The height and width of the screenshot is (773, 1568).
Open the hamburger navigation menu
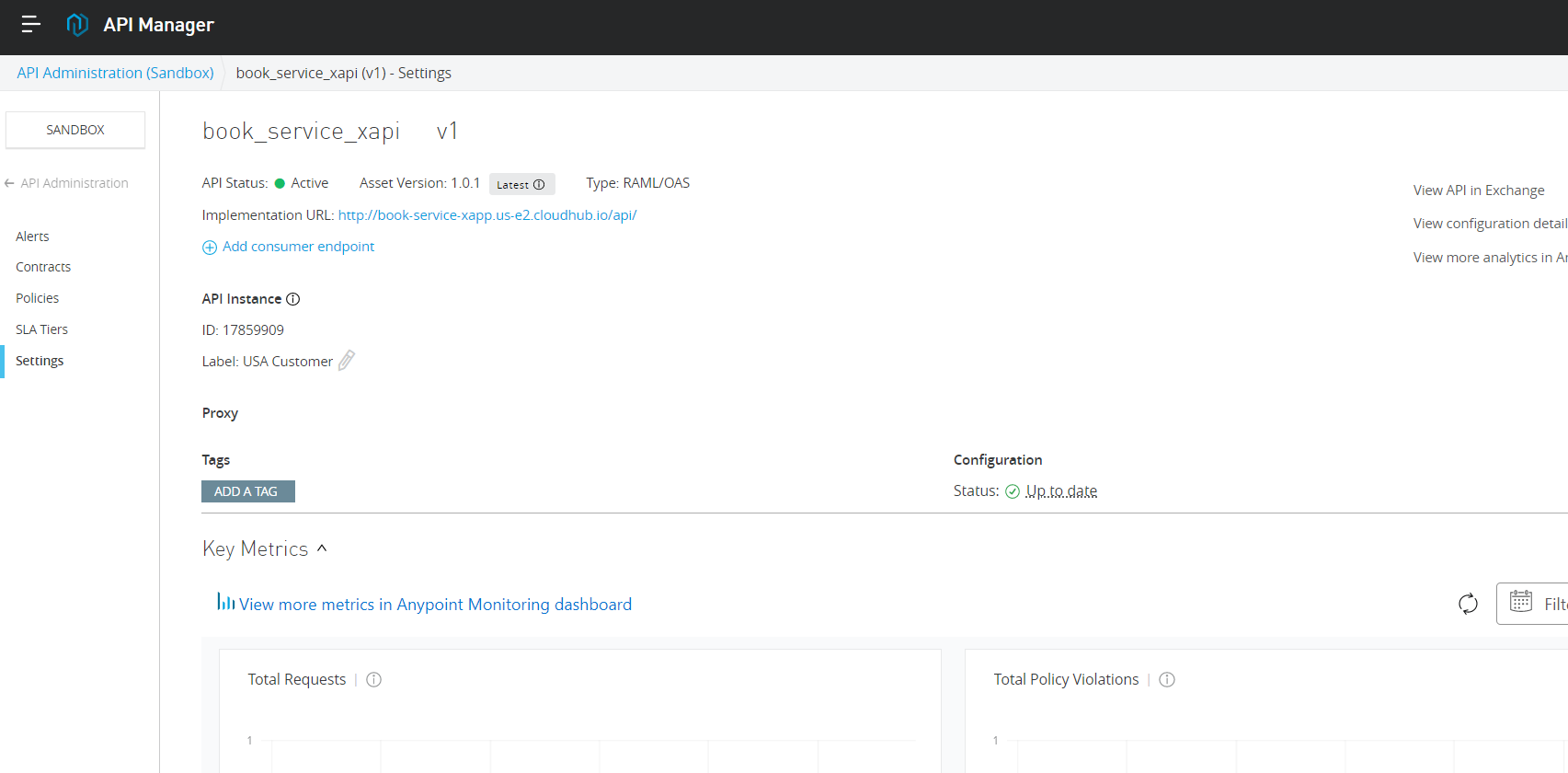(30, 25)
